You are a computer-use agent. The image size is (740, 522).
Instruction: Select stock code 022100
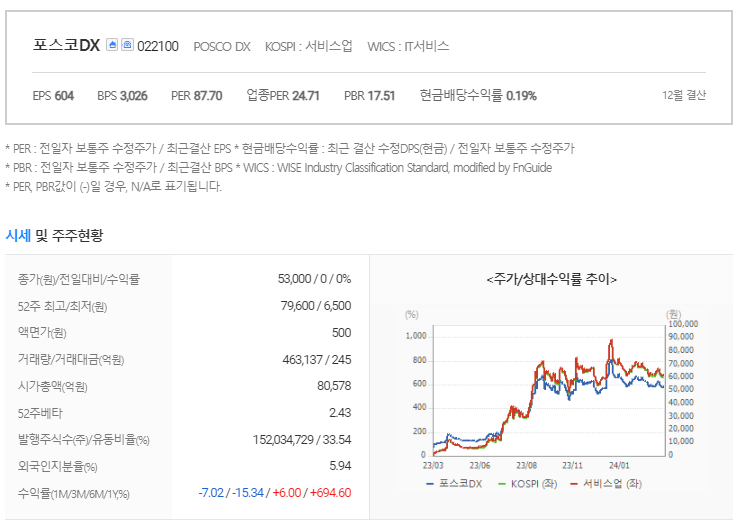158,46
